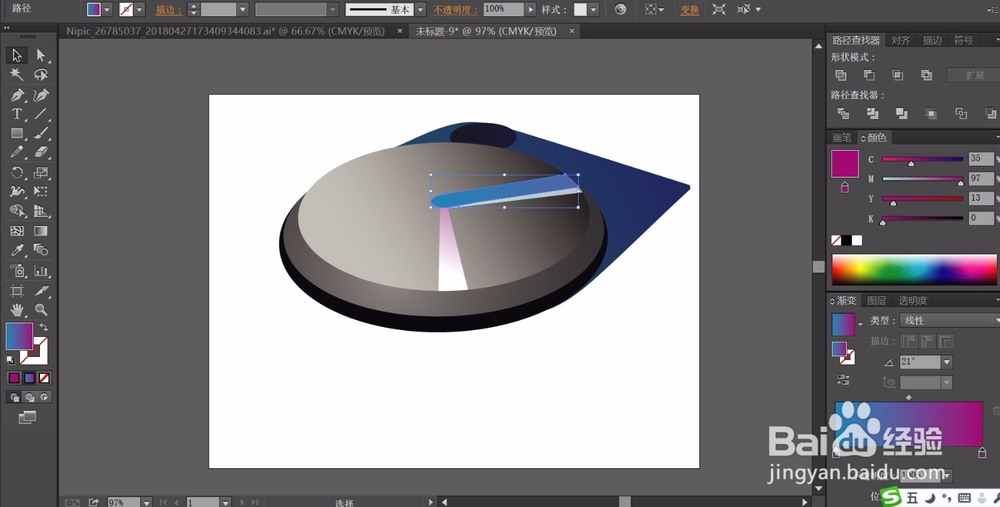The height and width of the screenshot is (507, 1000).
Task: Select the Type tool
Action: click(x=17, y=114)
